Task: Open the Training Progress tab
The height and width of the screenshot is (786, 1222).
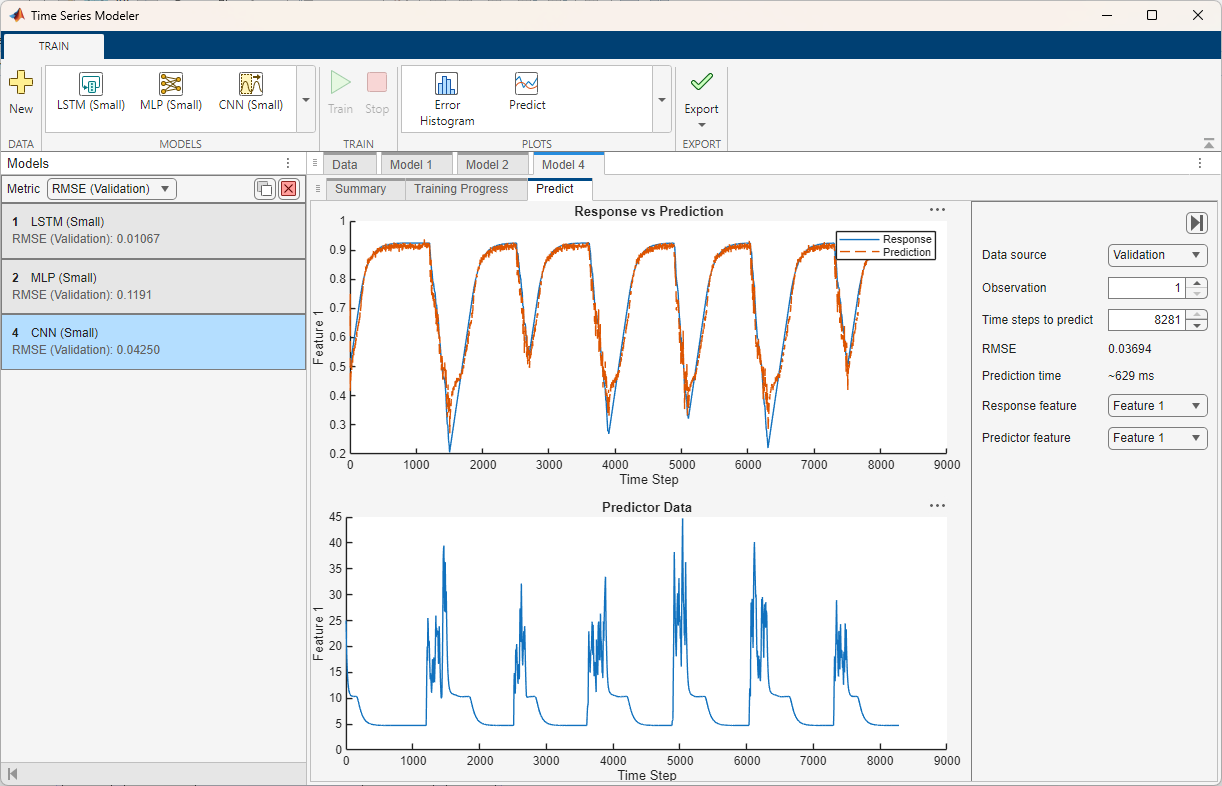Action: [x=461, y=189]
